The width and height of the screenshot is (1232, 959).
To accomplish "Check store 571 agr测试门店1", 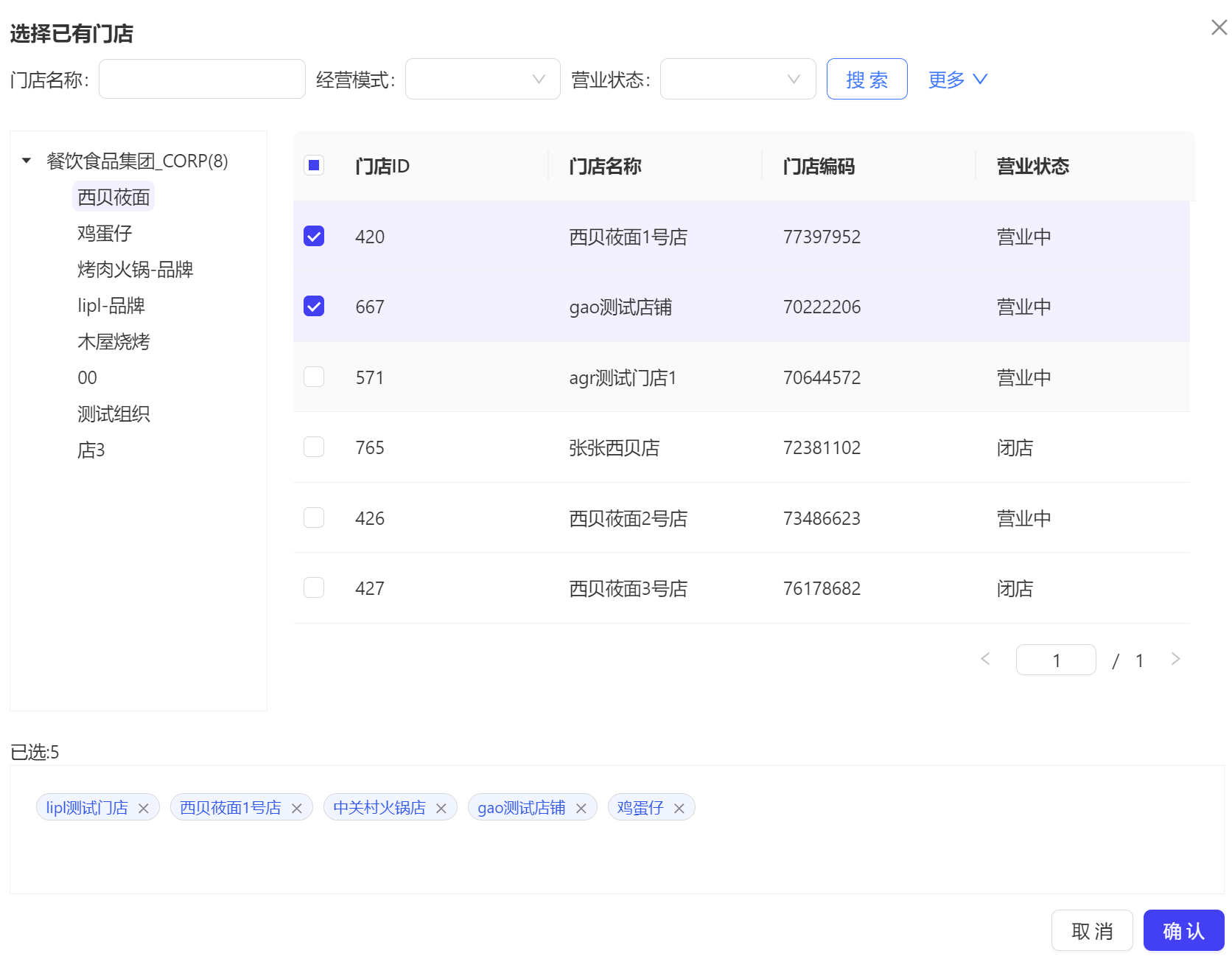I will click(314, 377).
